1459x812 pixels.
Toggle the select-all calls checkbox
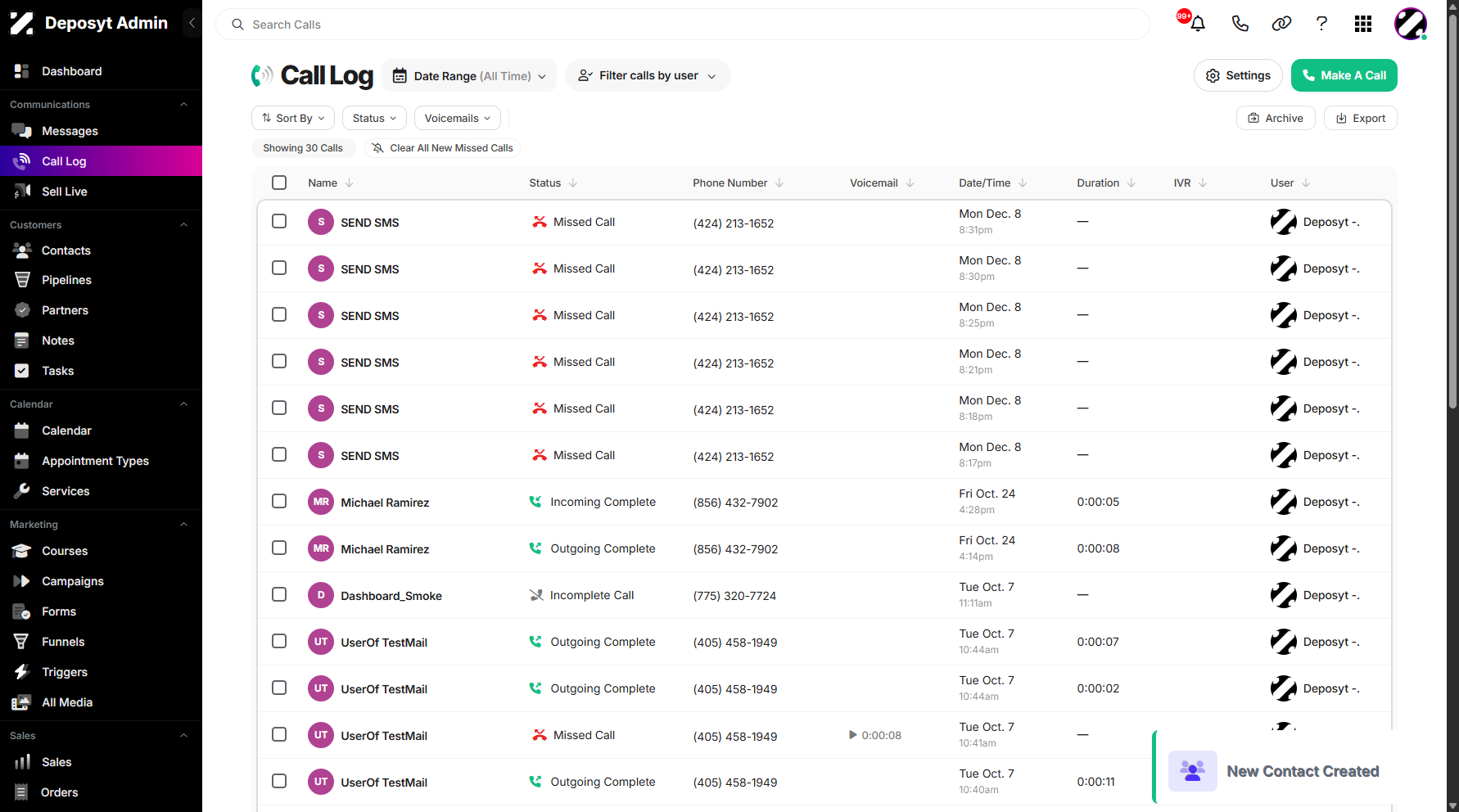(x=279, y=183)
